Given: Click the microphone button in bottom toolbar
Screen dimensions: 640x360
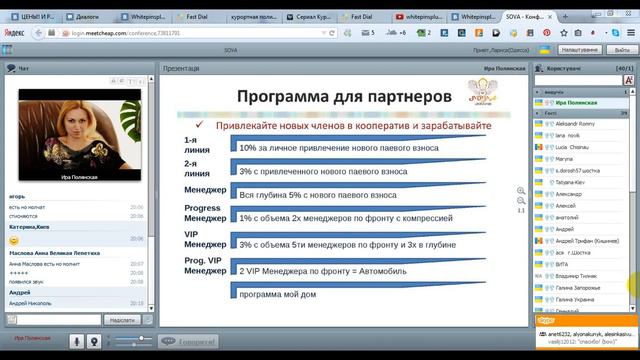Looking at the screenshot, I should [x=76, y=341].
